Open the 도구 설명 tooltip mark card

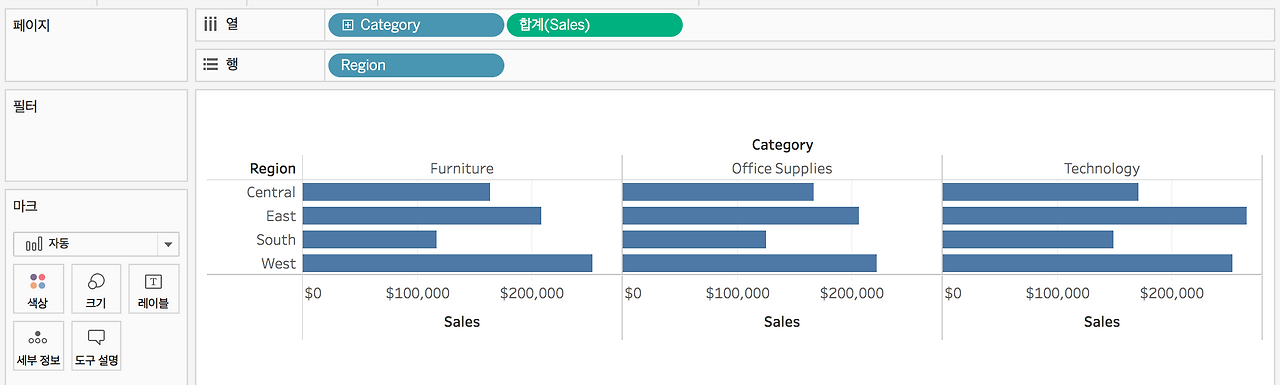pyautogui.click(x=96, y=346)
